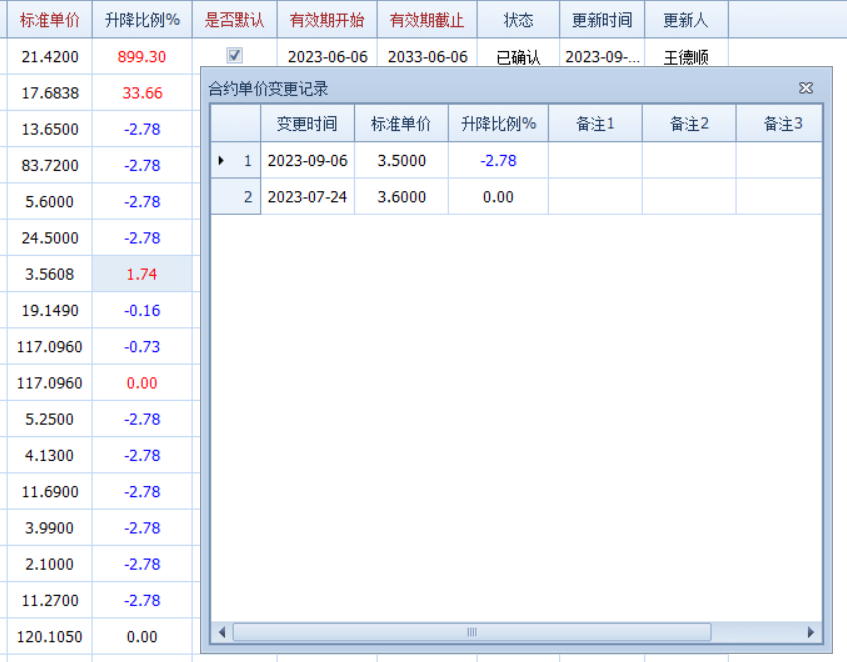Click the 更新时间 column header
This screenshot has width=847, height=662.
(x=602, y=20)
